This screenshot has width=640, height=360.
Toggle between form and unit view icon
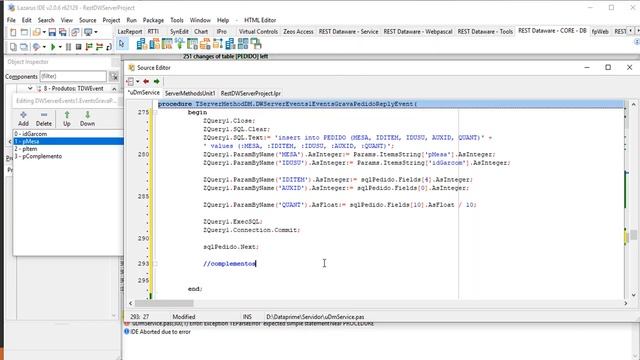pyautogui.click(x=75, y=32)
